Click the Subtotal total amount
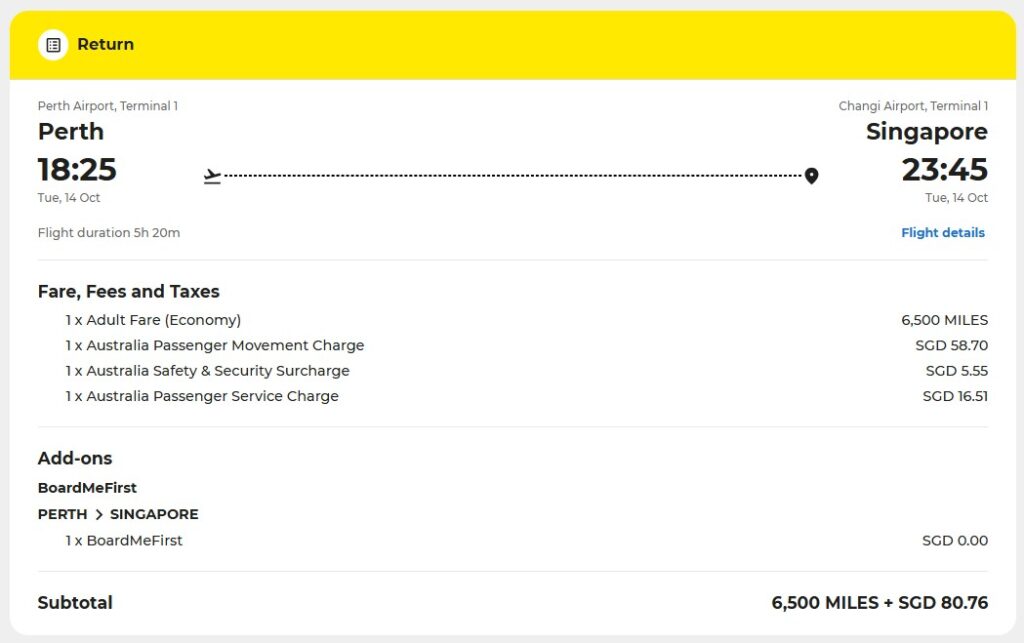The image size is (1024, 643). coord(880,603)
